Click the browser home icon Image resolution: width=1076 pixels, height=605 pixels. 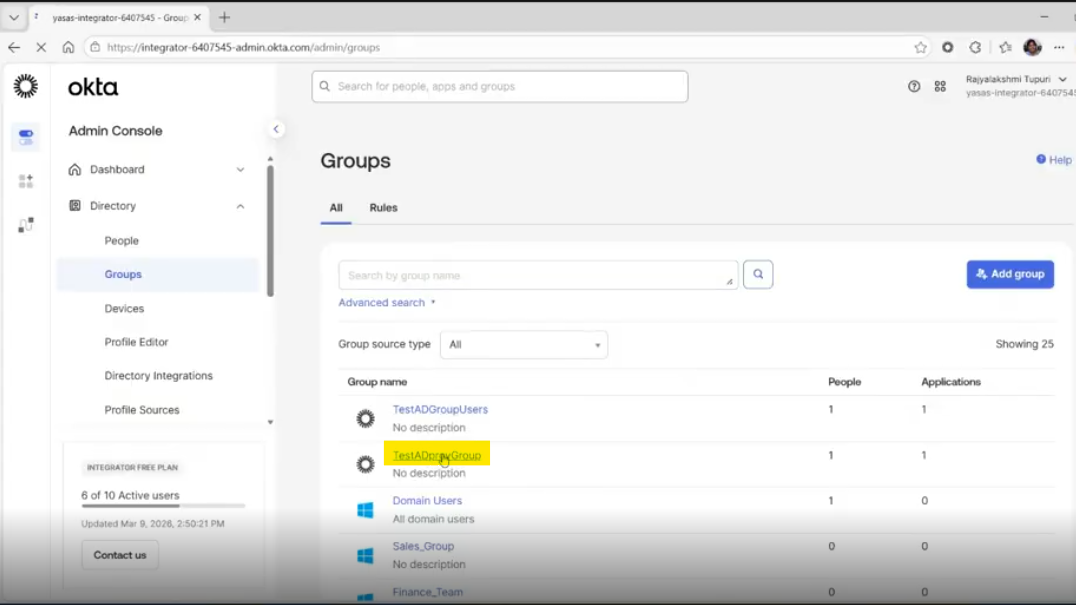(x=68, y=47)
